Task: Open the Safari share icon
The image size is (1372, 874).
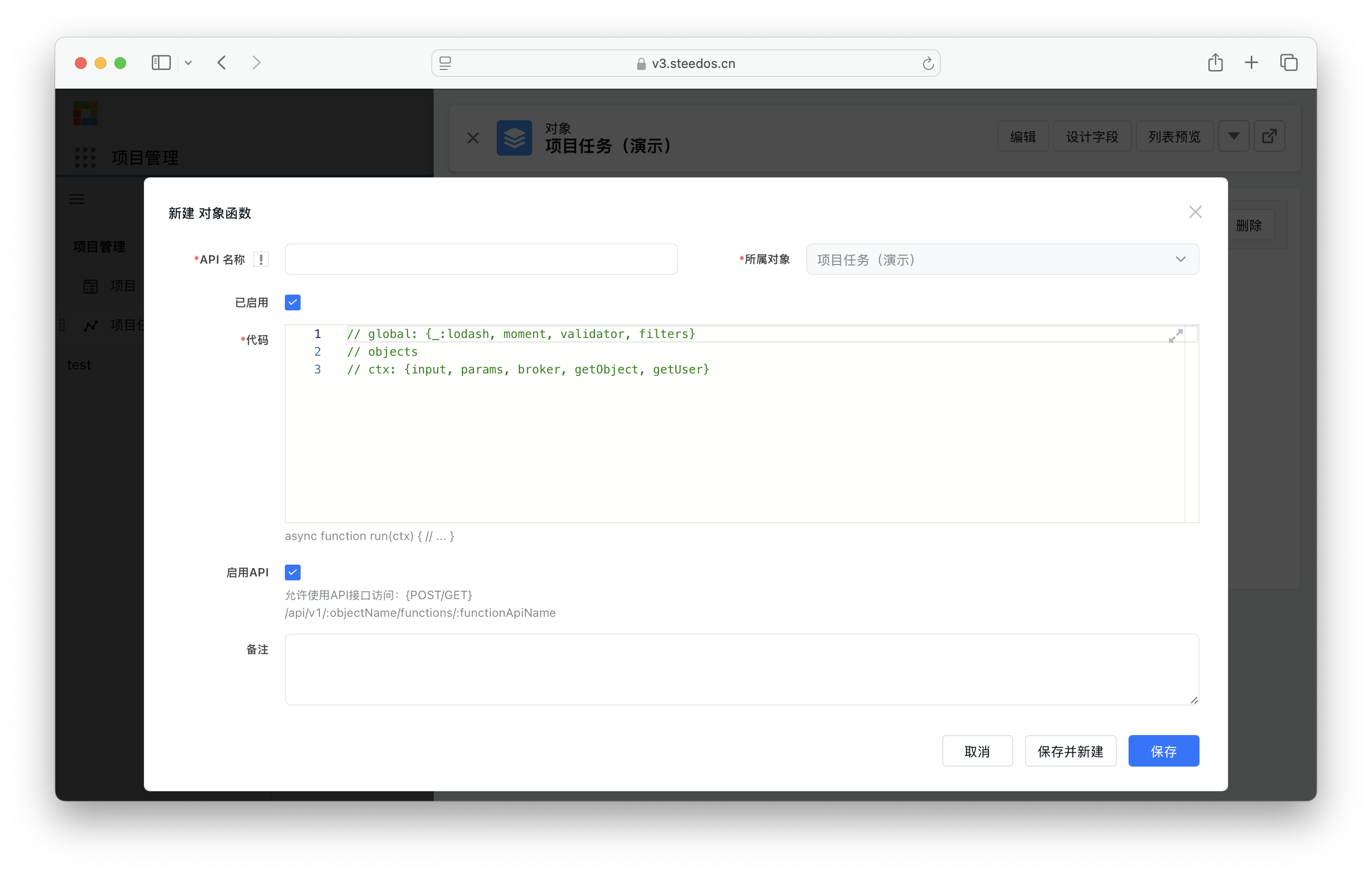Action: click(1215, 62)
